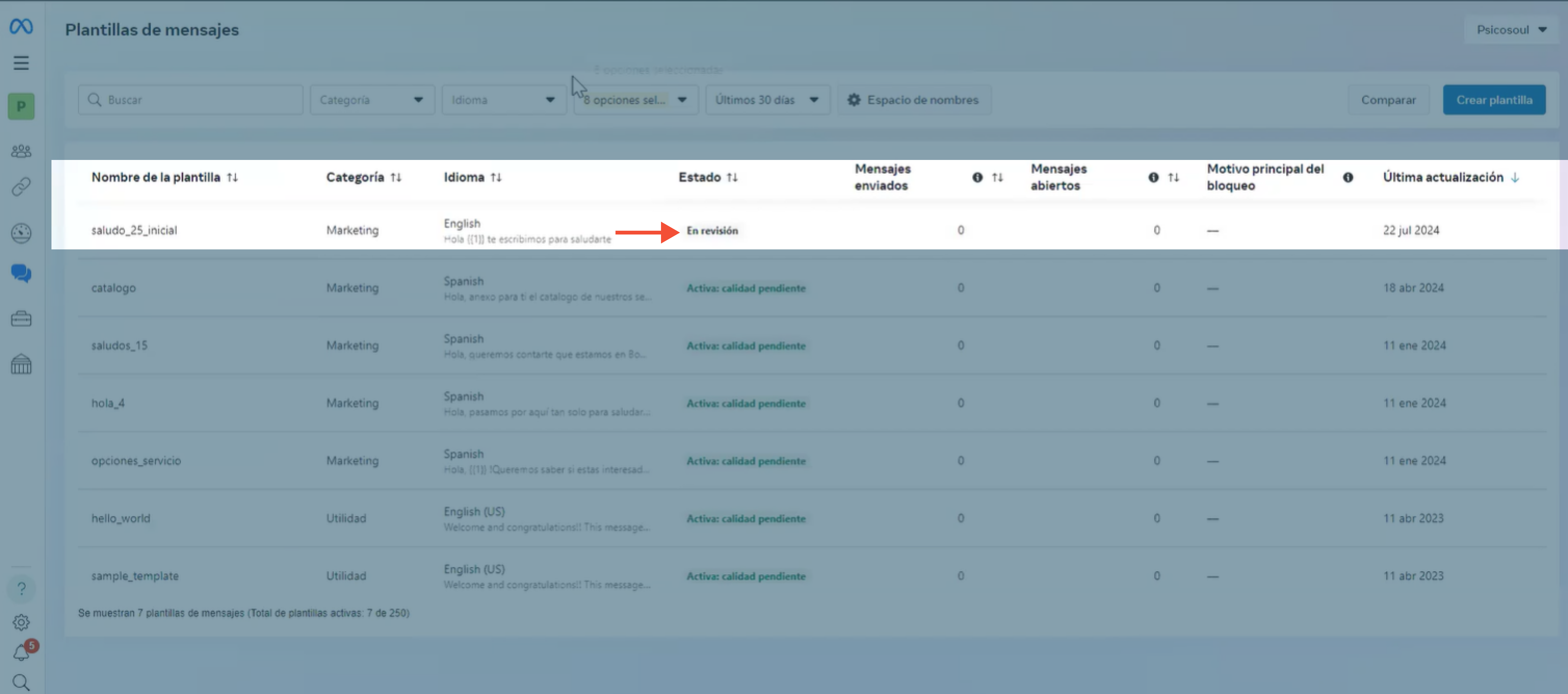Open the briefcase toolbox sidebar icon
The image size is (1568, 694).
tap(21, 319)
